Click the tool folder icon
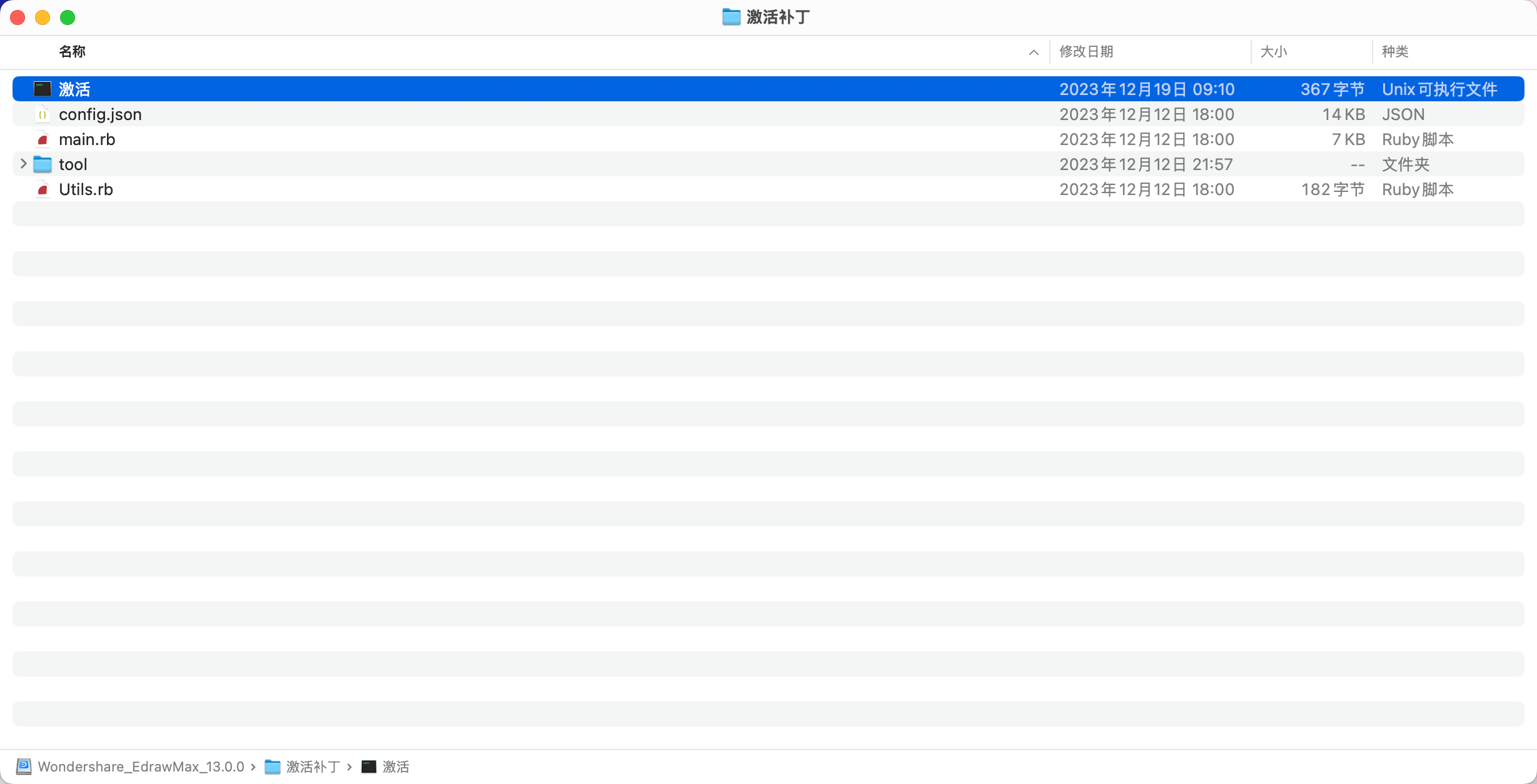 (43, 164)
